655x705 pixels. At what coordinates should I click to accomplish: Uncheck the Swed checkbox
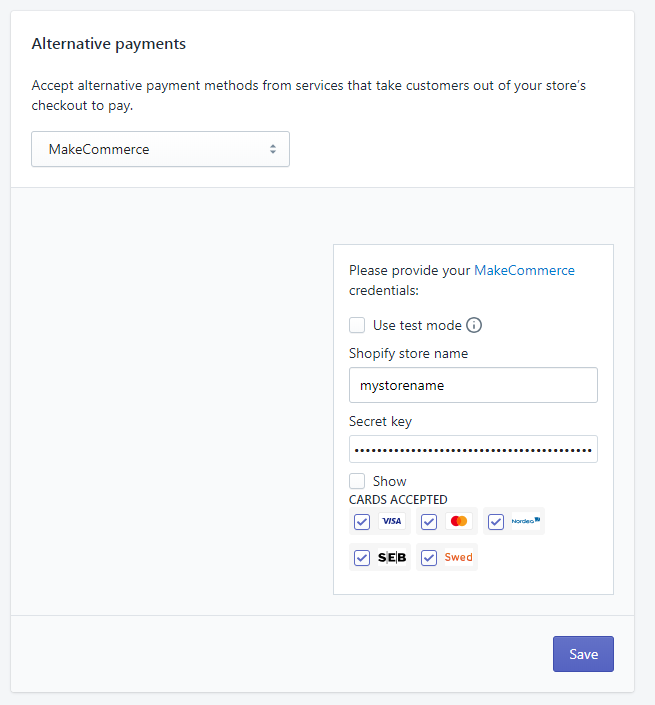coord(429,558)
